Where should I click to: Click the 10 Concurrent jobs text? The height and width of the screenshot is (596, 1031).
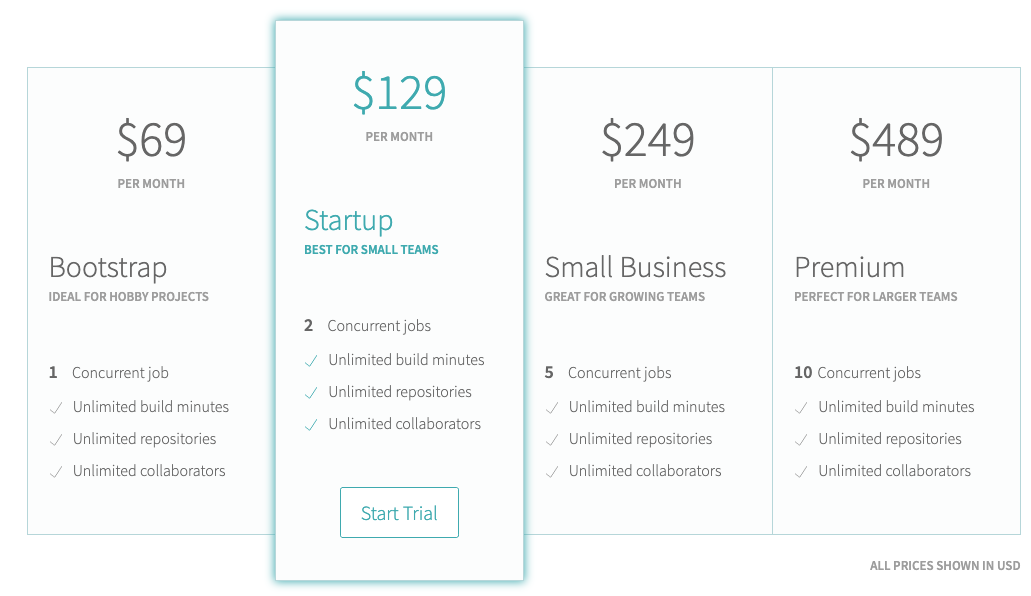857,373
